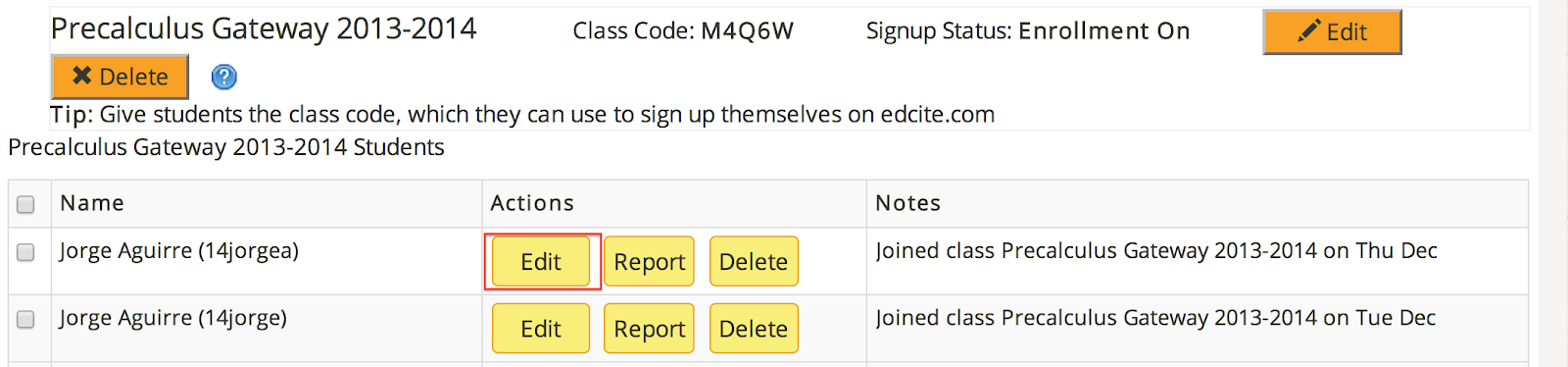This screenshot has height=367, width=1568.
Task: Click the Precalculus Gateway 2013-2014 title
Action: 264,29
